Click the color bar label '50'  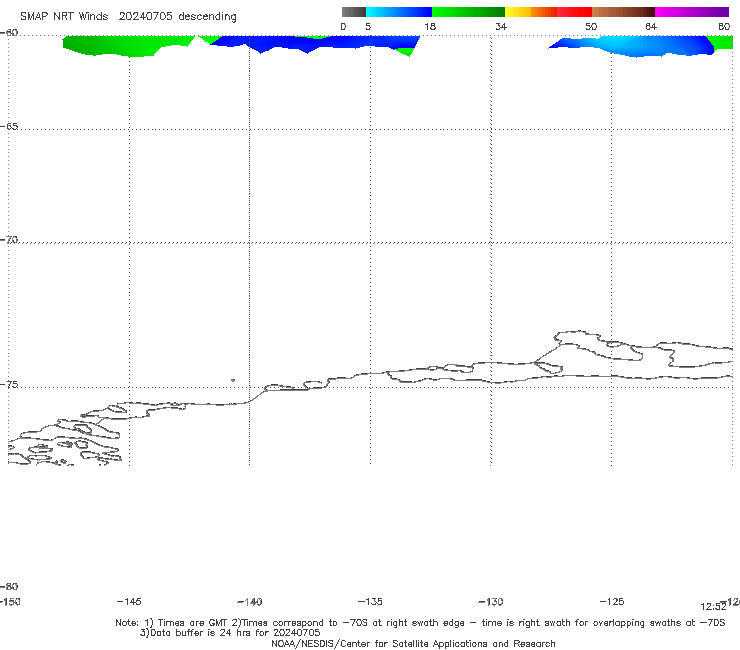pyautogui.click(x=591, y=26)
